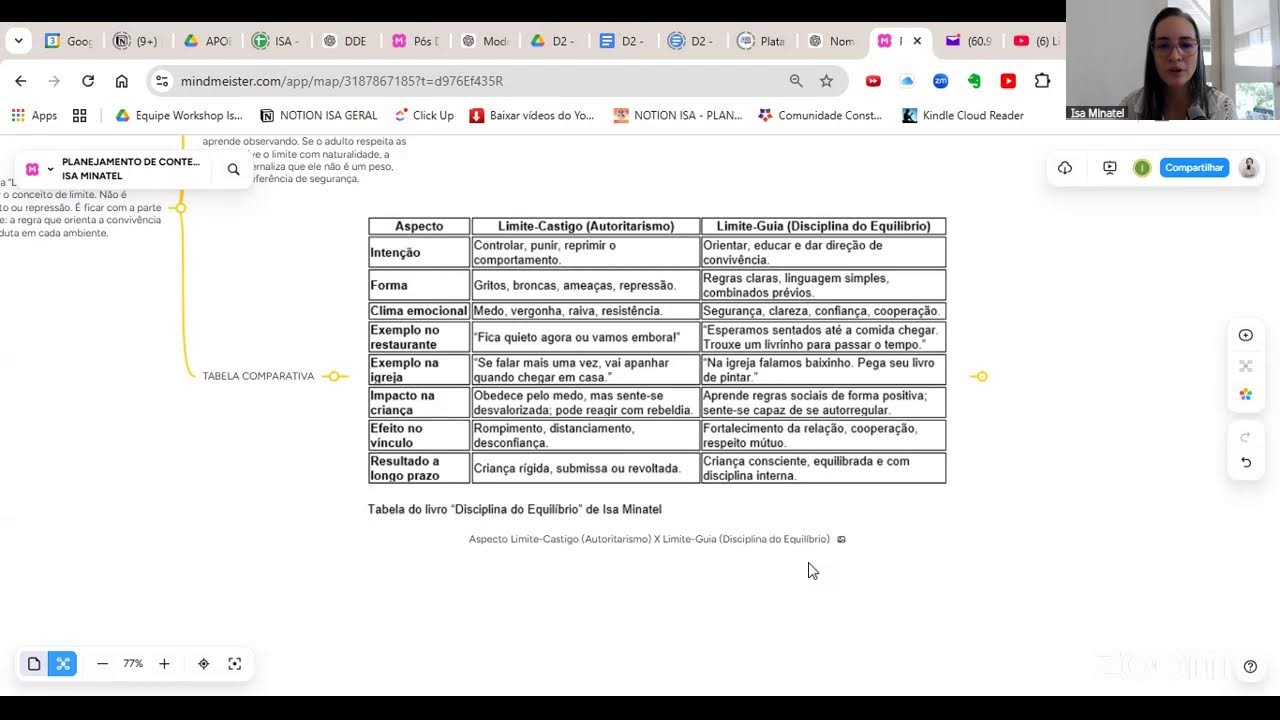1280x720 pixels.
Task: Open the Comunidade Const... bookmark
Action: coord(821,115)
